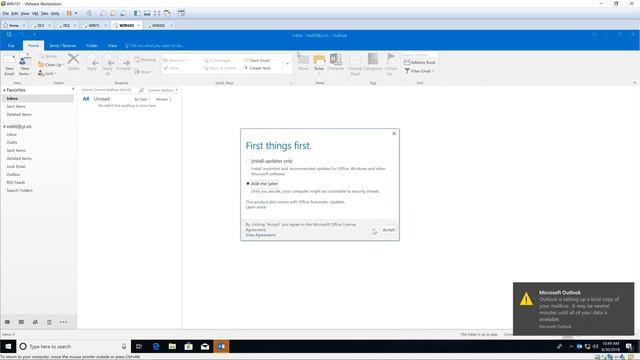Open the Windows Start menu

tap(8, 347)
